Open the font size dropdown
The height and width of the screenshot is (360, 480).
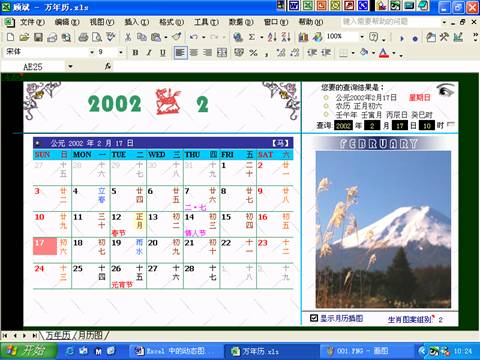coord(121,52)
